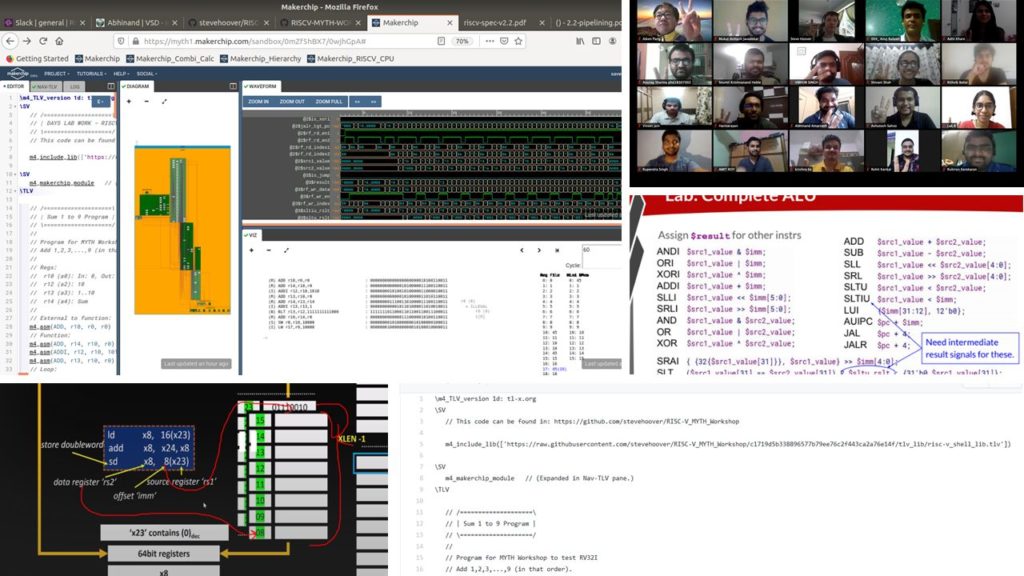Image resolution: width=1024 pixels, height=576 pixels.
Task: Switch to the Slack general browser tab
Action: (x=38, y=21)
